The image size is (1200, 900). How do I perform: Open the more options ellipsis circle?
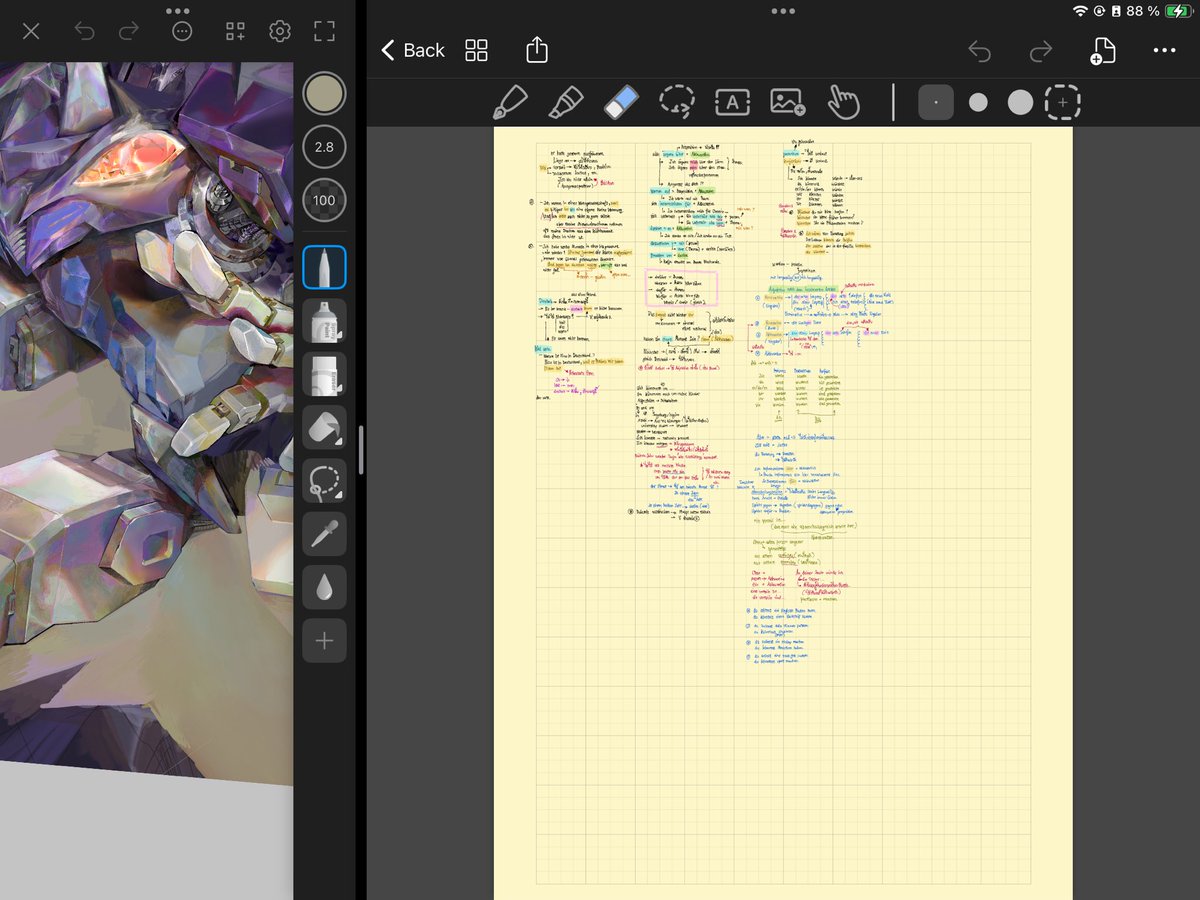182,32
